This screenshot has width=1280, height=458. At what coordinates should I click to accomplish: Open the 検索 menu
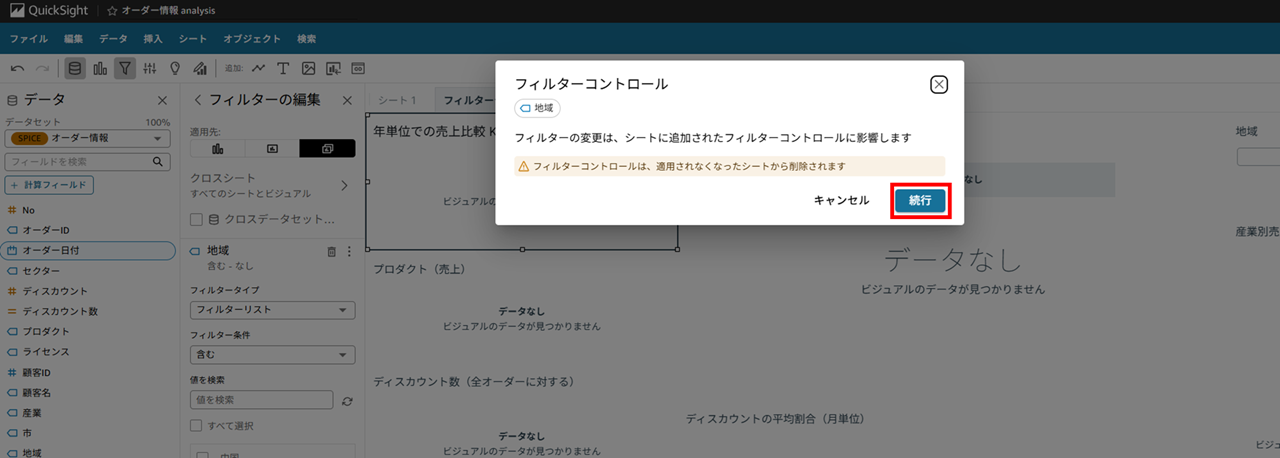click(x=307, y=38)
